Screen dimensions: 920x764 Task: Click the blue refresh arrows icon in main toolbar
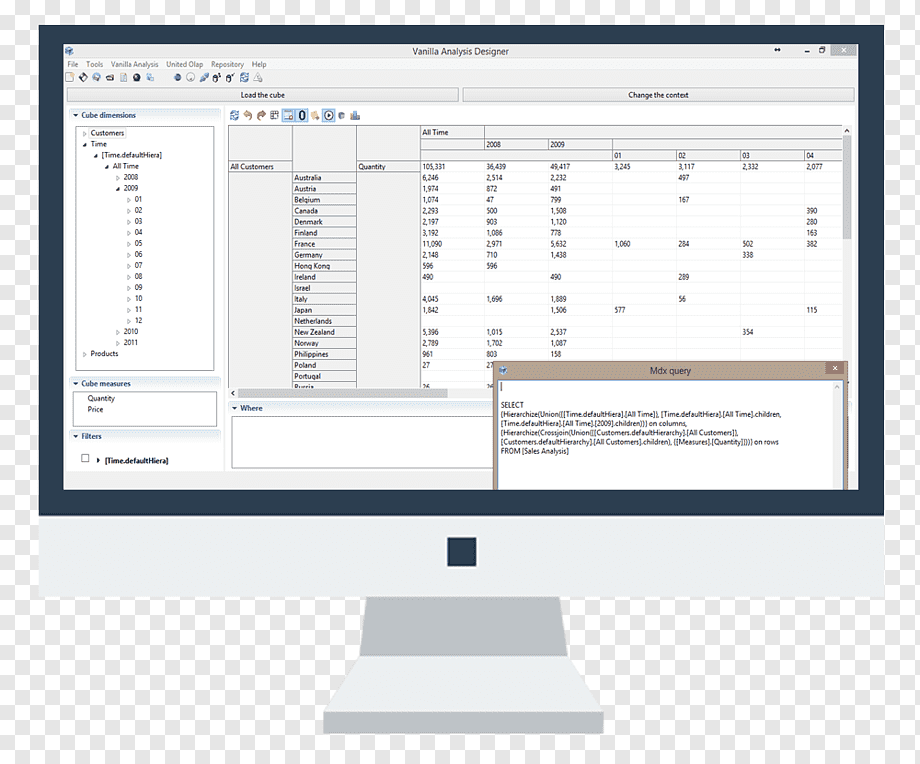tap(244, 77)
